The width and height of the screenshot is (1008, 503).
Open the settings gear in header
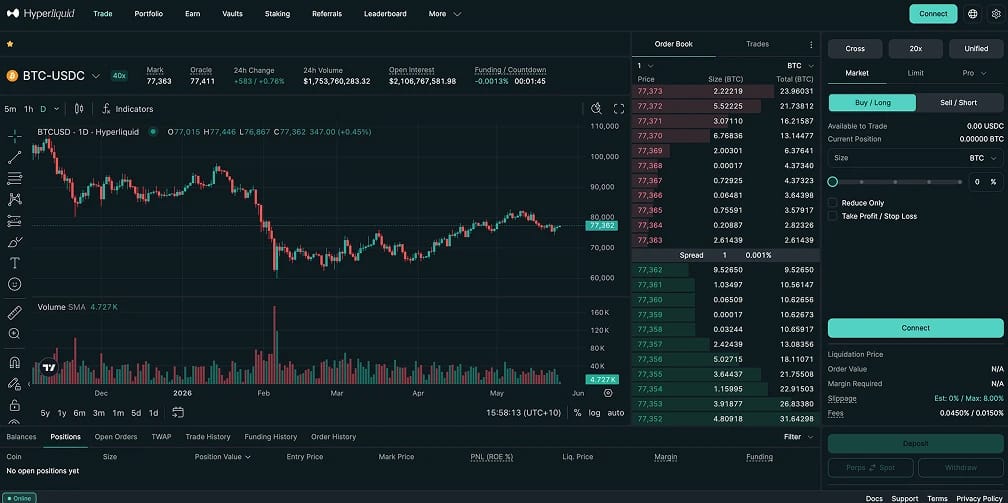coord(996,14)
